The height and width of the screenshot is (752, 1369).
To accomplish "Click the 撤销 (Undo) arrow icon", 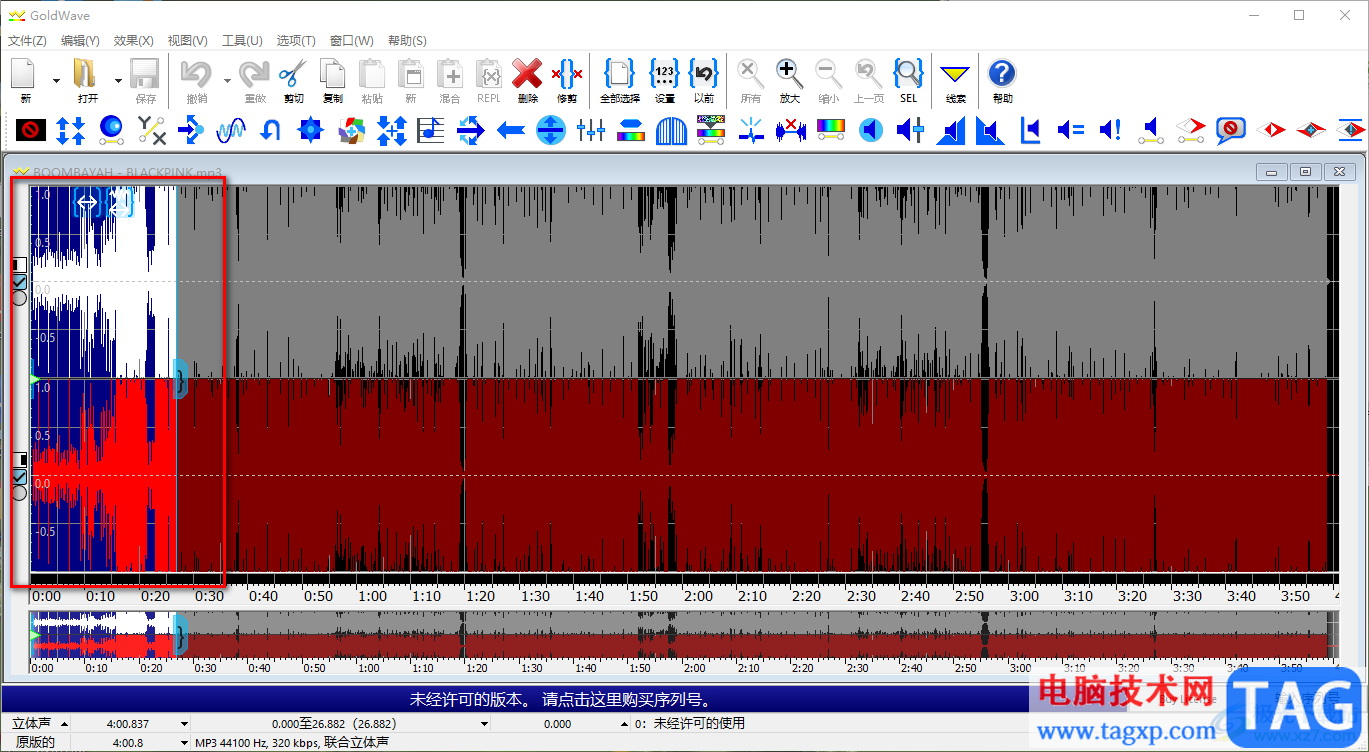I will (x=197, y=74).
